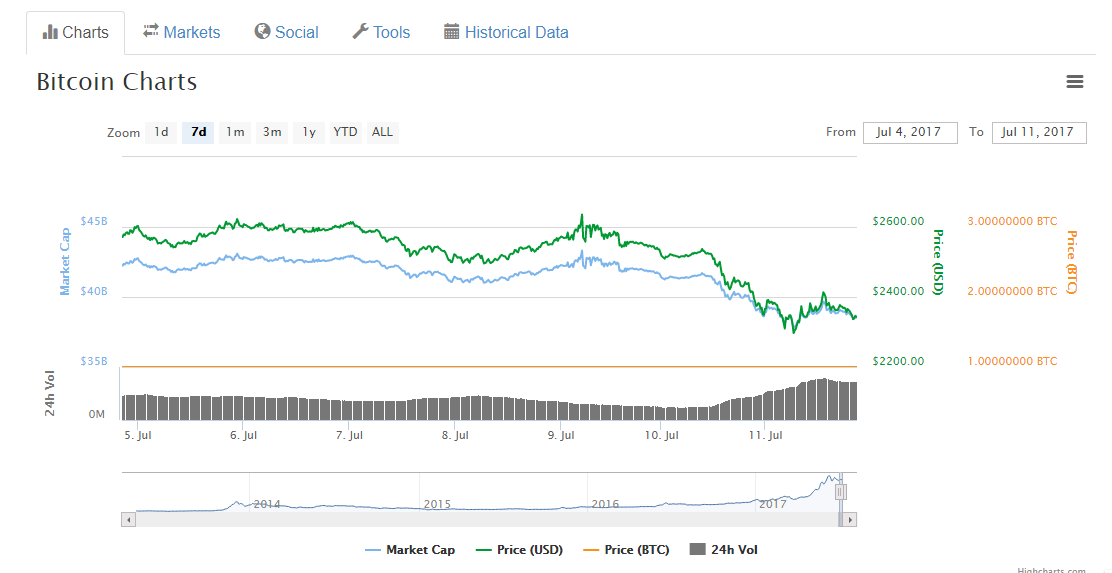Click 2017 in the navigator timeline
The image size is (1112, 573).
773,504
